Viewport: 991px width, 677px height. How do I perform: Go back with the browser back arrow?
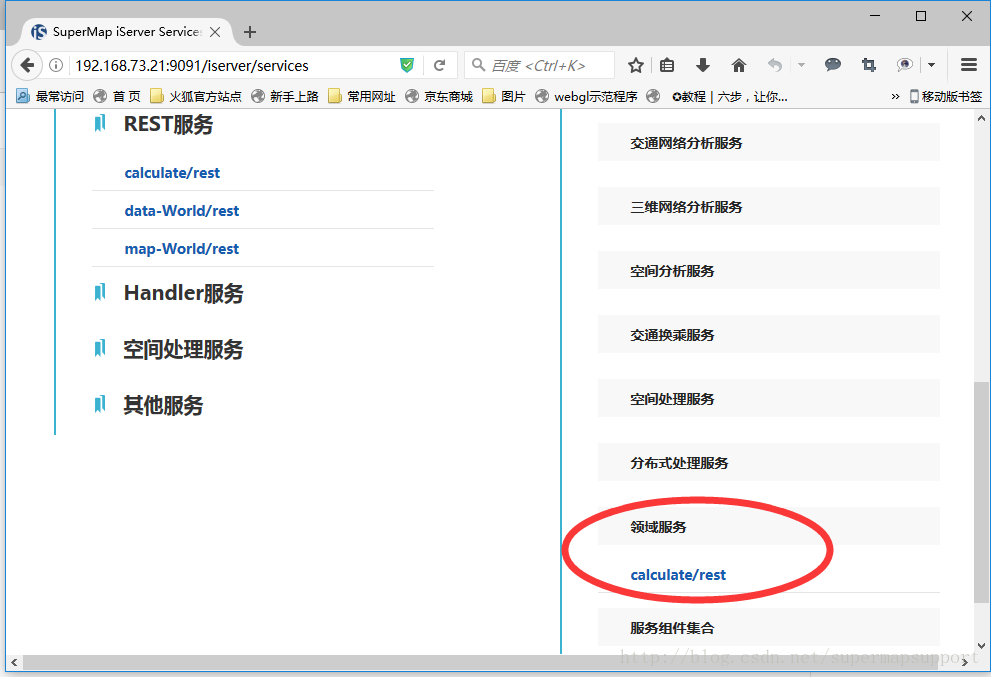coord(27,65)
